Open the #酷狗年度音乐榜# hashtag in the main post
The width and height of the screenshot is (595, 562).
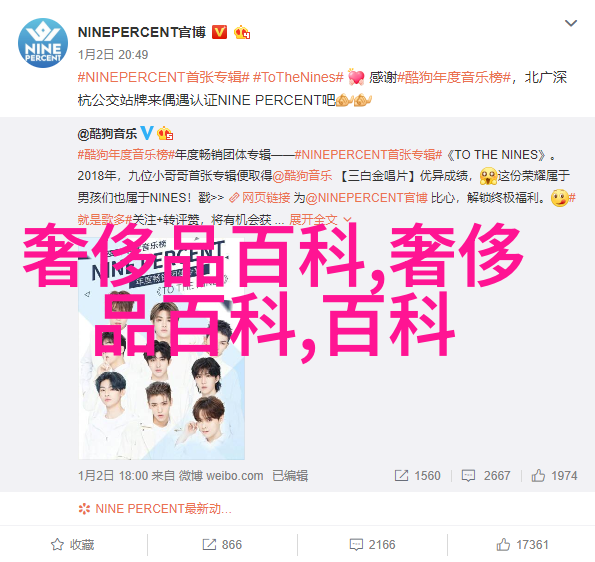click(x=455, y=77)
